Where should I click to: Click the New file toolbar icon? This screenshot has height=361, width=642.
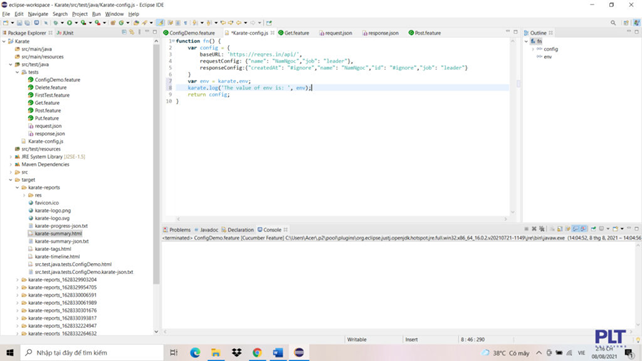[x=5, y=23]
